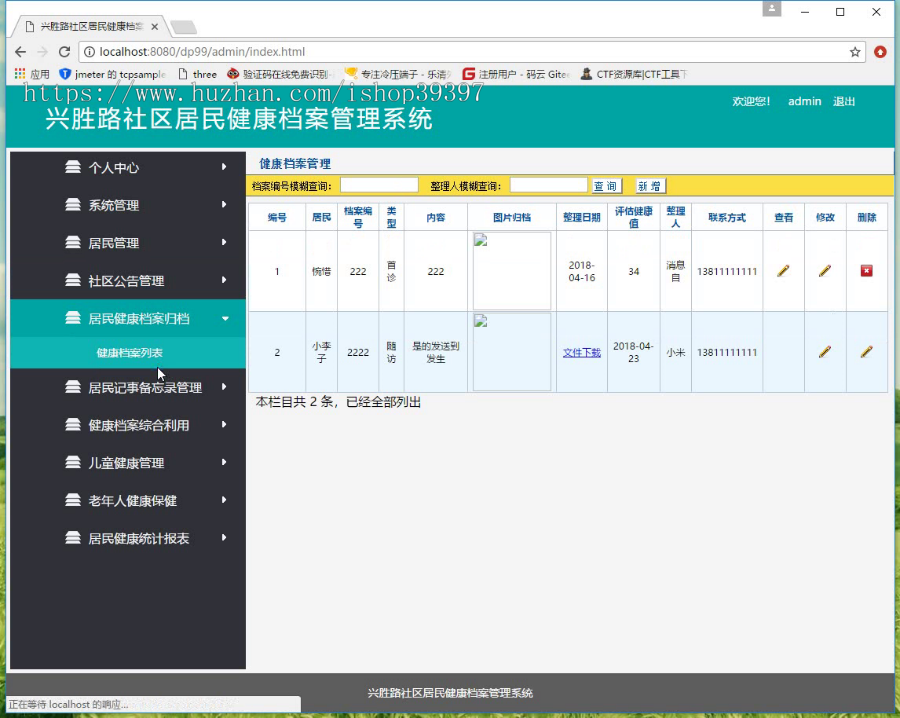Click the browser address bar URL
Viewport: 900px width, 718px height.
(x=202, y=52)
